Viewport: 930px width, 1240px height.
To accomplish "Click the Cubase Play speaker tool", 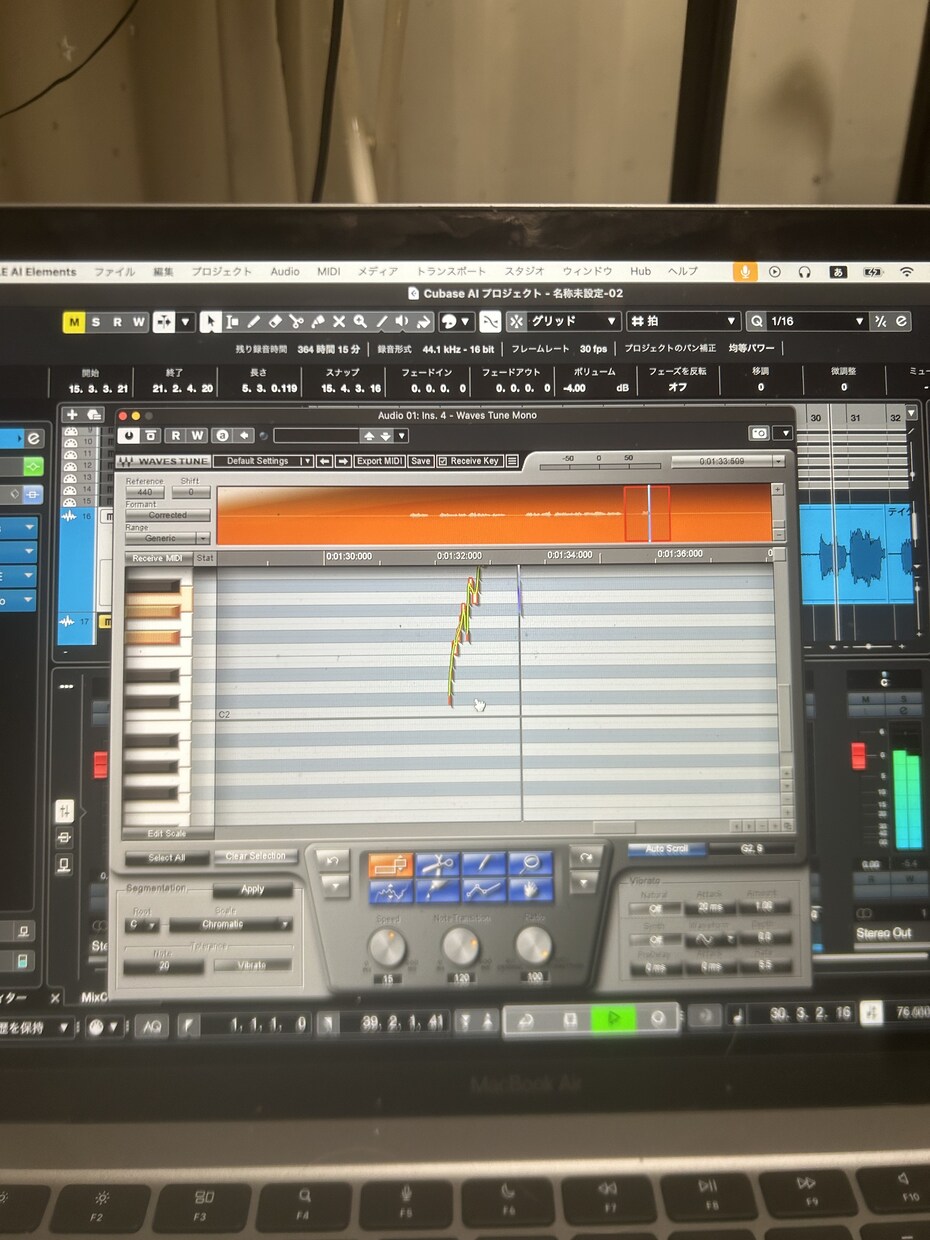I will (x=402, y=321).
